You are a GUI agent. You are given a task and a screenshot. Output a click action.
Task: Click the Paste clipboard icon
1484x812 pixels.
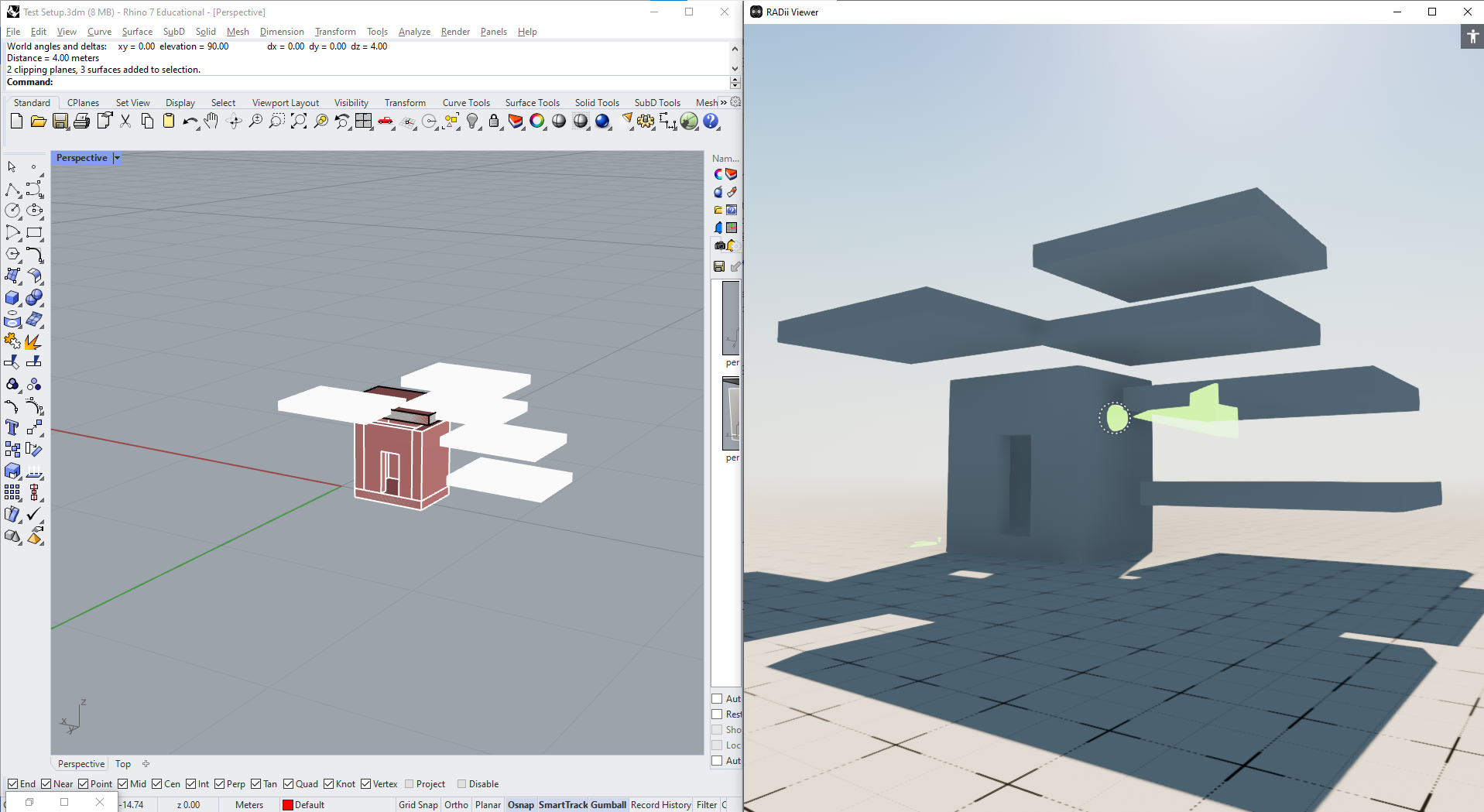click(168, 121)
